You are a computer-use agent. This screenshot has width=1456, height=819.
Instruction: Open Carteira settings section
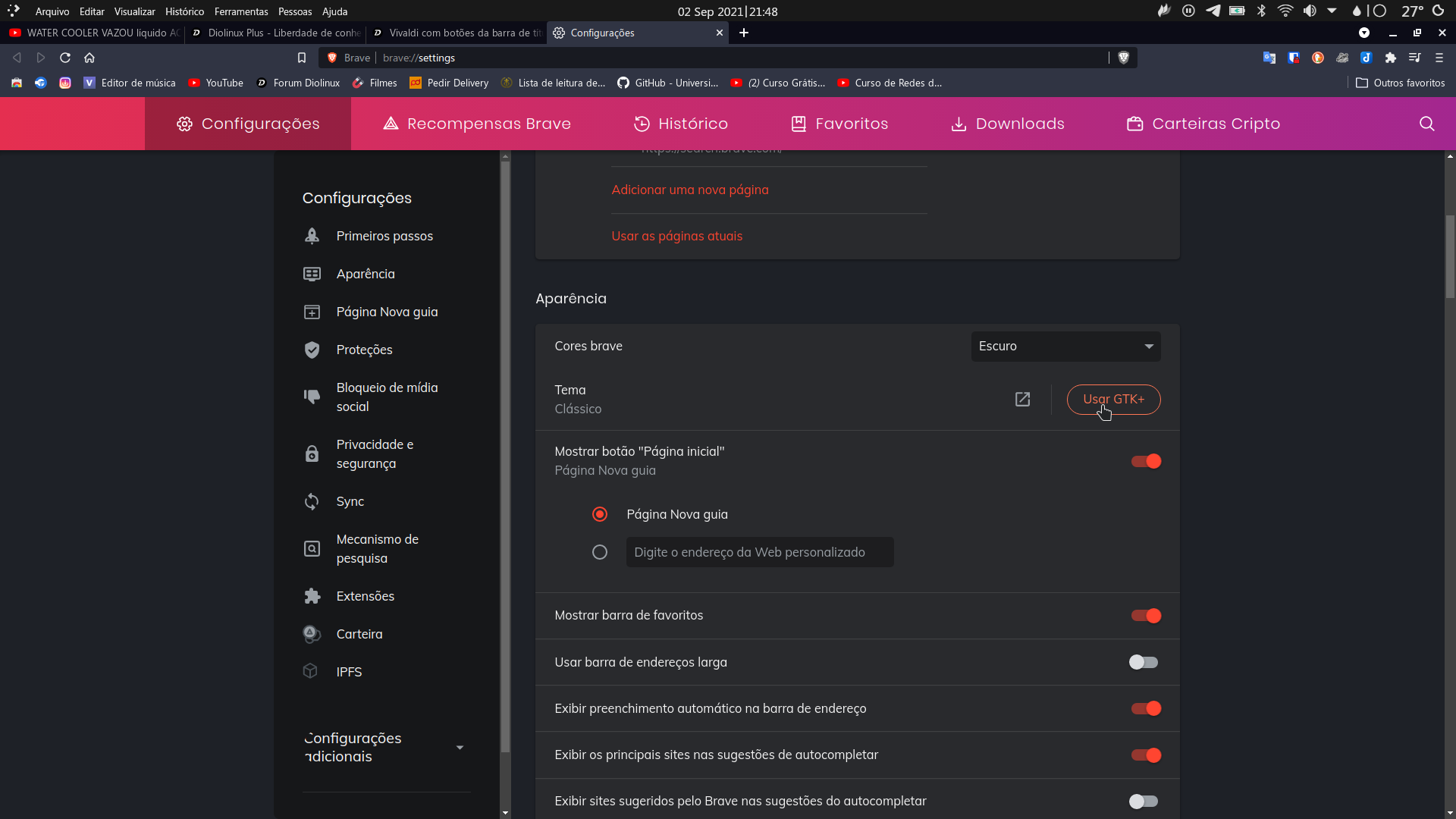coord(343,634)
